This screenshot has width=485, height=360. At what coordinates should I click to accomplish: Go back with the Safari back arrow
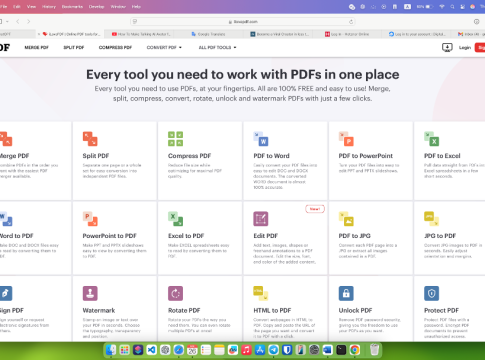(x=18, y=22)
